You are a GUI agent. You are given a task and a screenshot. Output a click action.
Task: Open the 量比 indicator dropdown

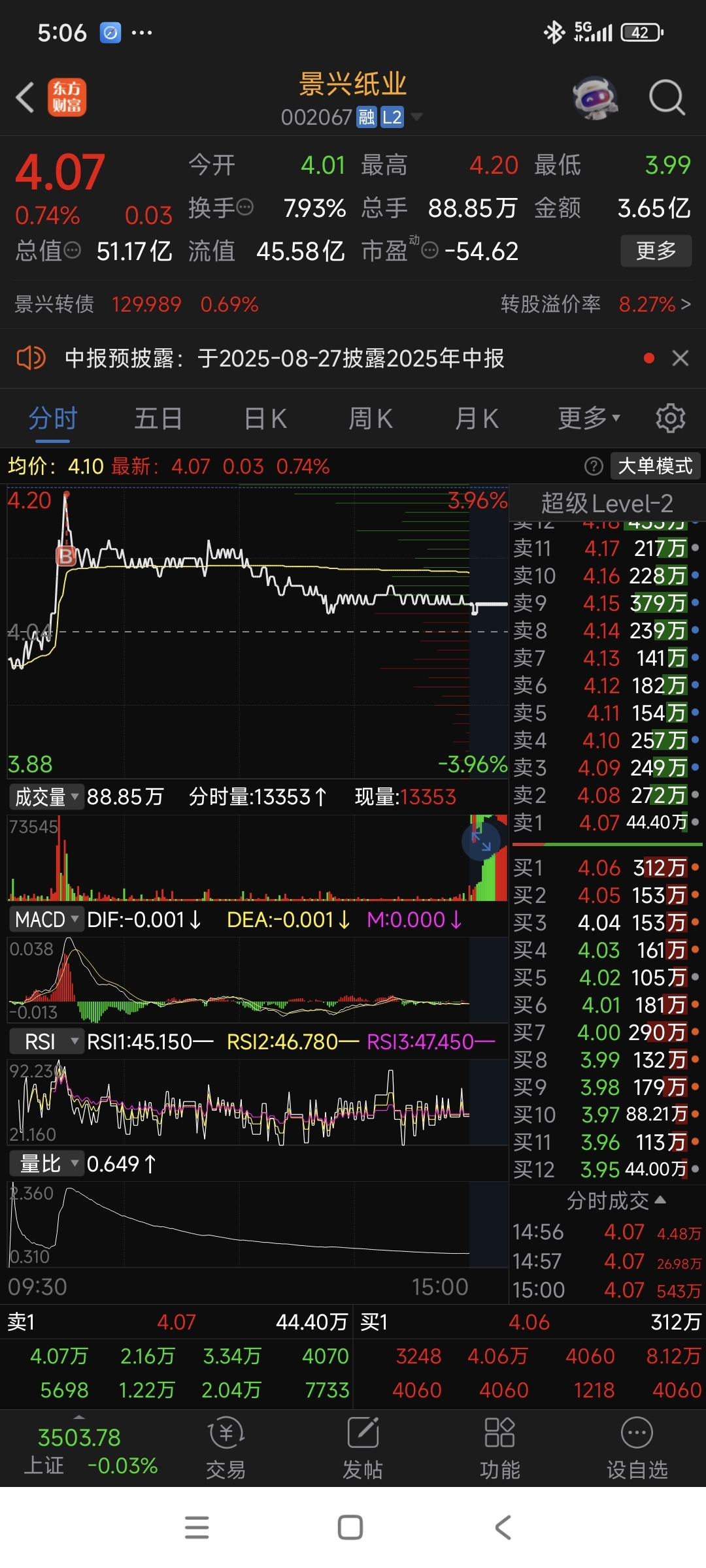point(46,1164)
